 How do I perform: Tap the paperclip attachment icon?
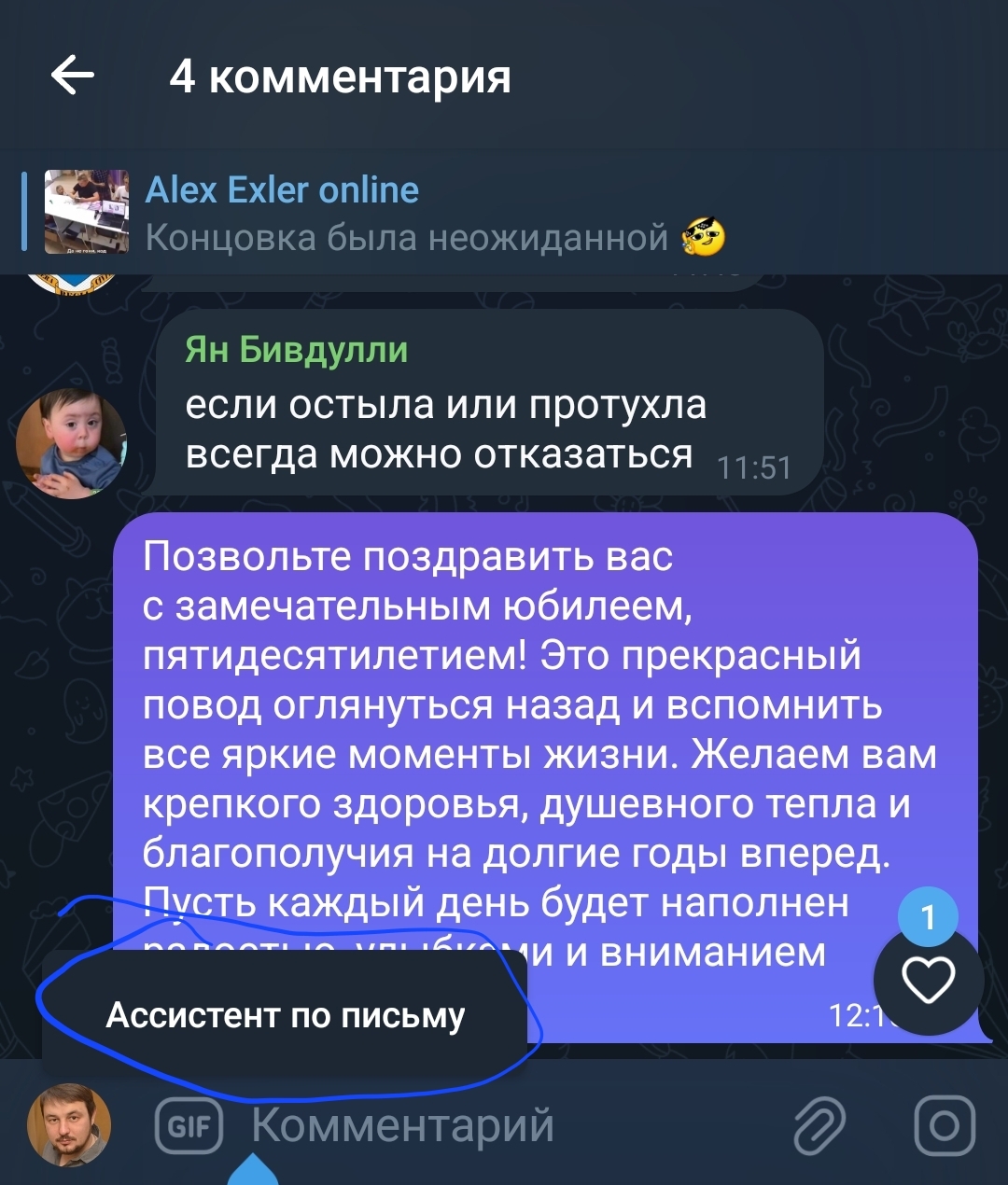pyautogui.click(x=819, y=1126)
